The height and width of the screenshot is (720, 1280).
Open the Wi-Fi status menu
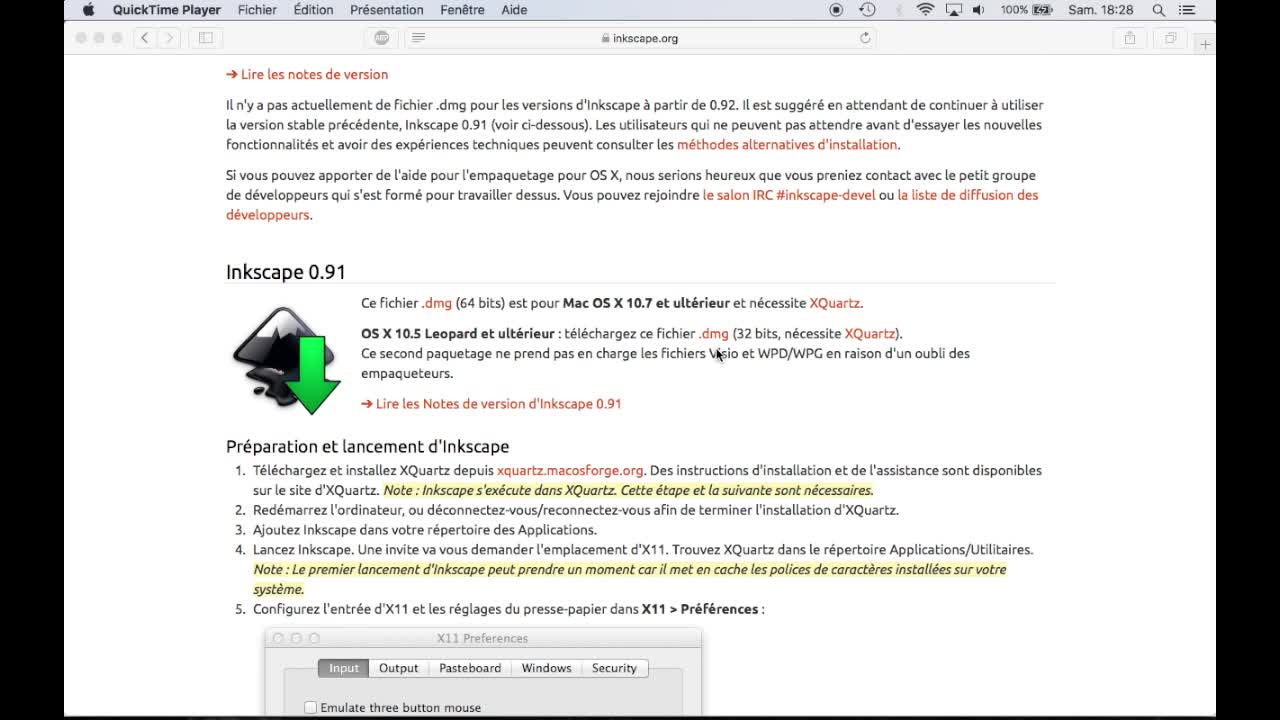point(925,10)
